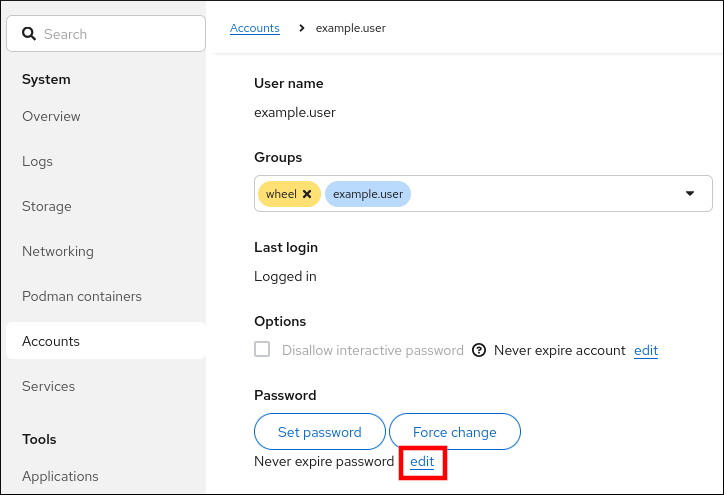The height and width of the screenshot is (495, 724).
Task: Open the Overview page
Action: (x=51, y=116)
